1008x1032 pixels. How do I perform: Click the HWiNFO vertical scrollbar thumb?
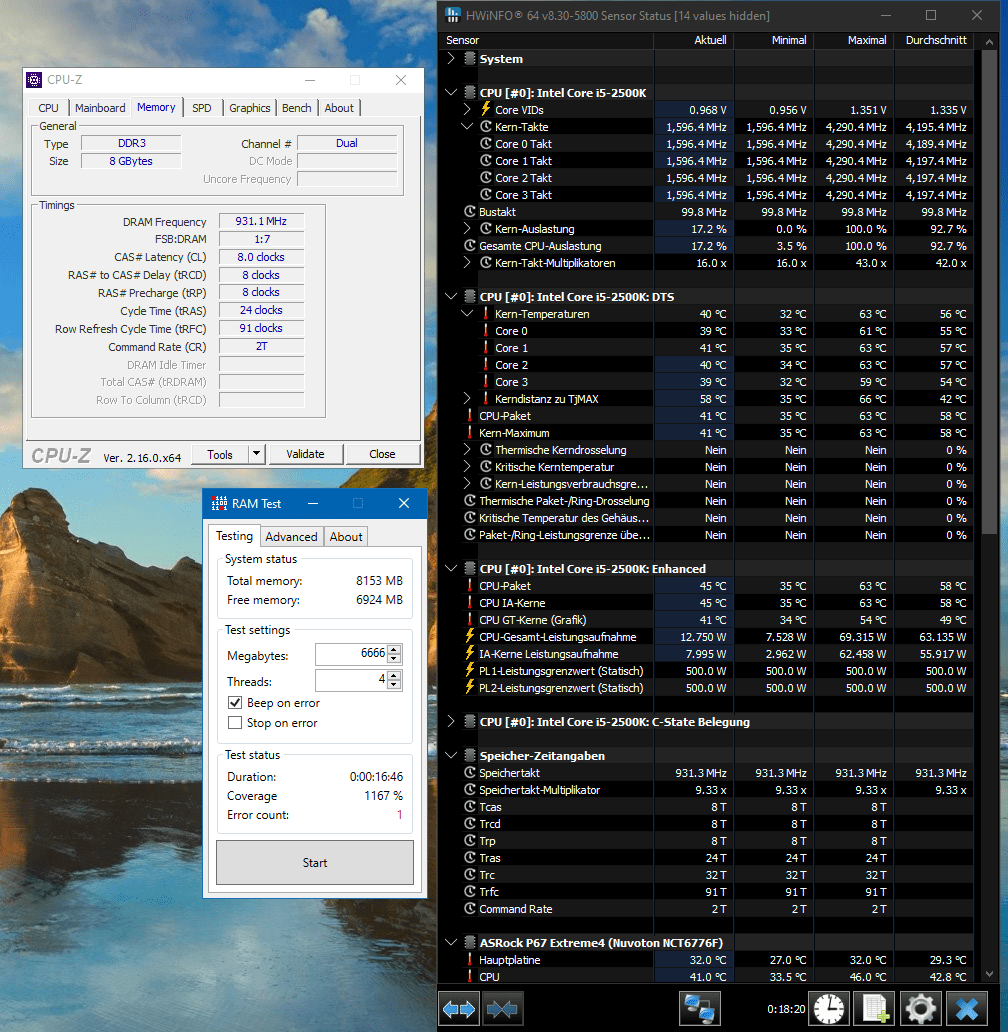(x=989, y=292)
